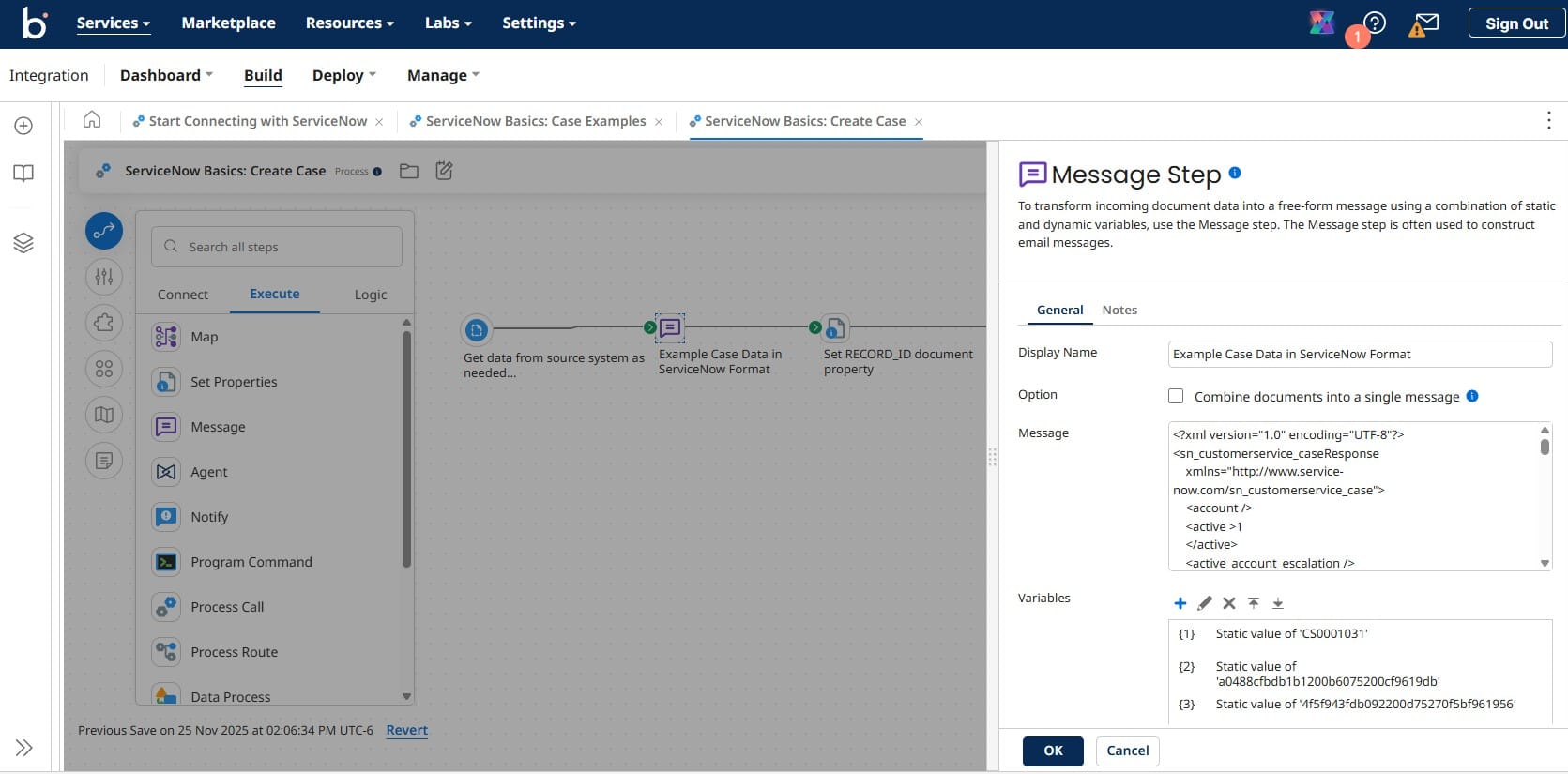Open the Resources dropdown menu
The width and height of the screenshot is (1568, 774).
coord(350,23)
